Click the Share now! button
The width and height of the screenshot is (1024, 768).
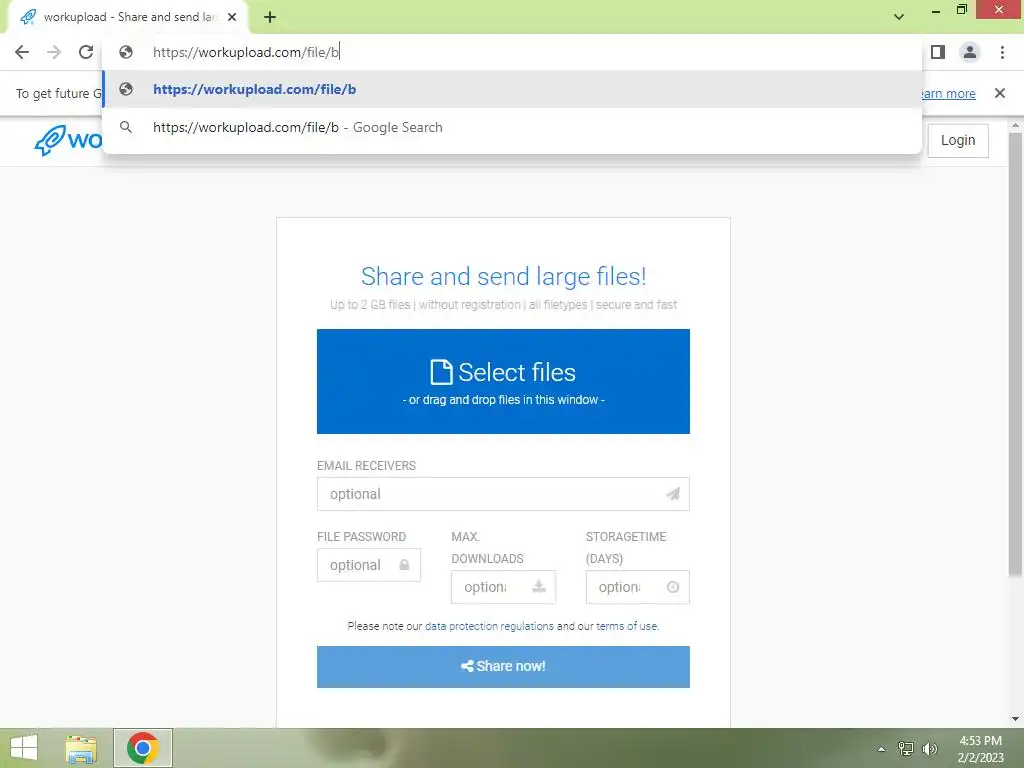click(503, 667)
